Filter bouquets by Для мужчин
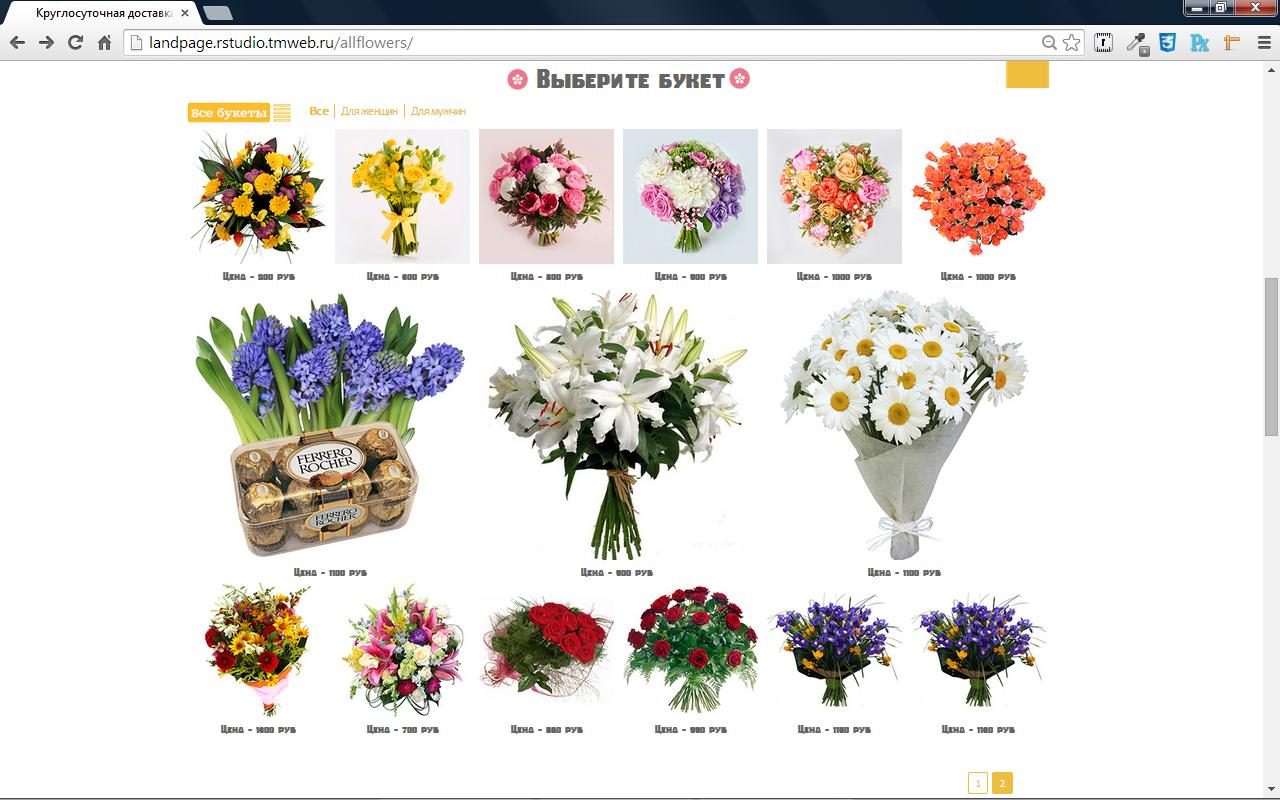This screenshot has height=800, width=1280. pyautogui.click(x=438, y=111)
